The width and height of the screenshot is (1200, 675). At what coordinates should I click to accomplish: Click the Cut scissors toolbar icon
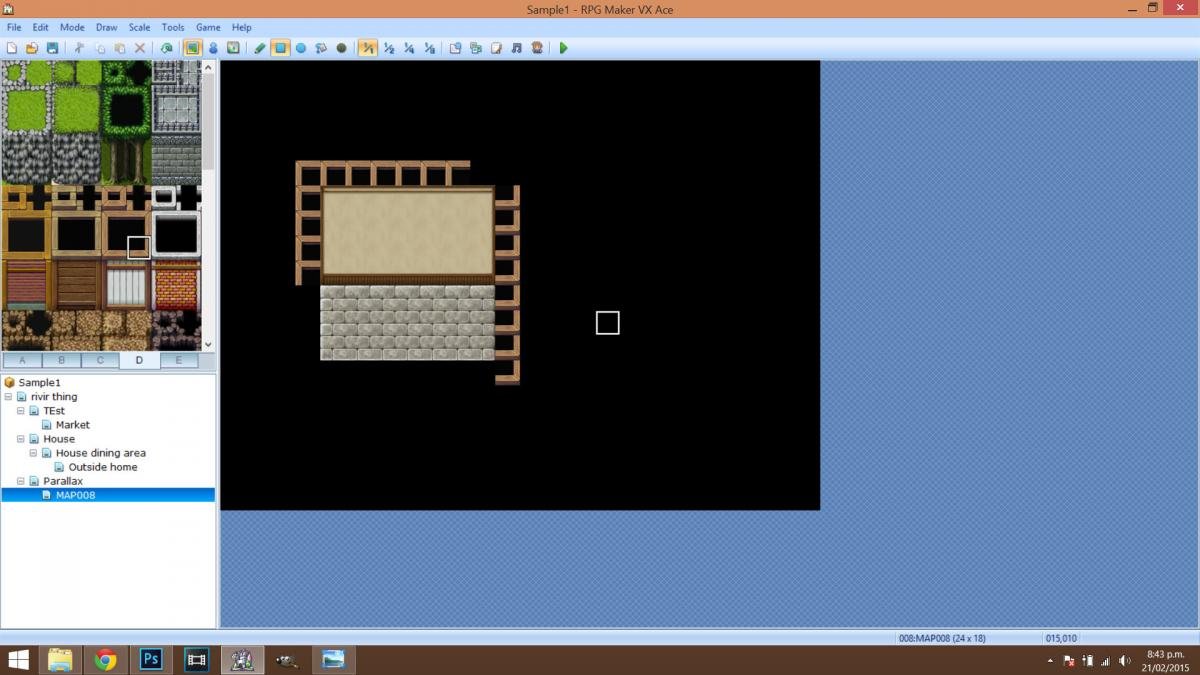(x=79, y=47)
